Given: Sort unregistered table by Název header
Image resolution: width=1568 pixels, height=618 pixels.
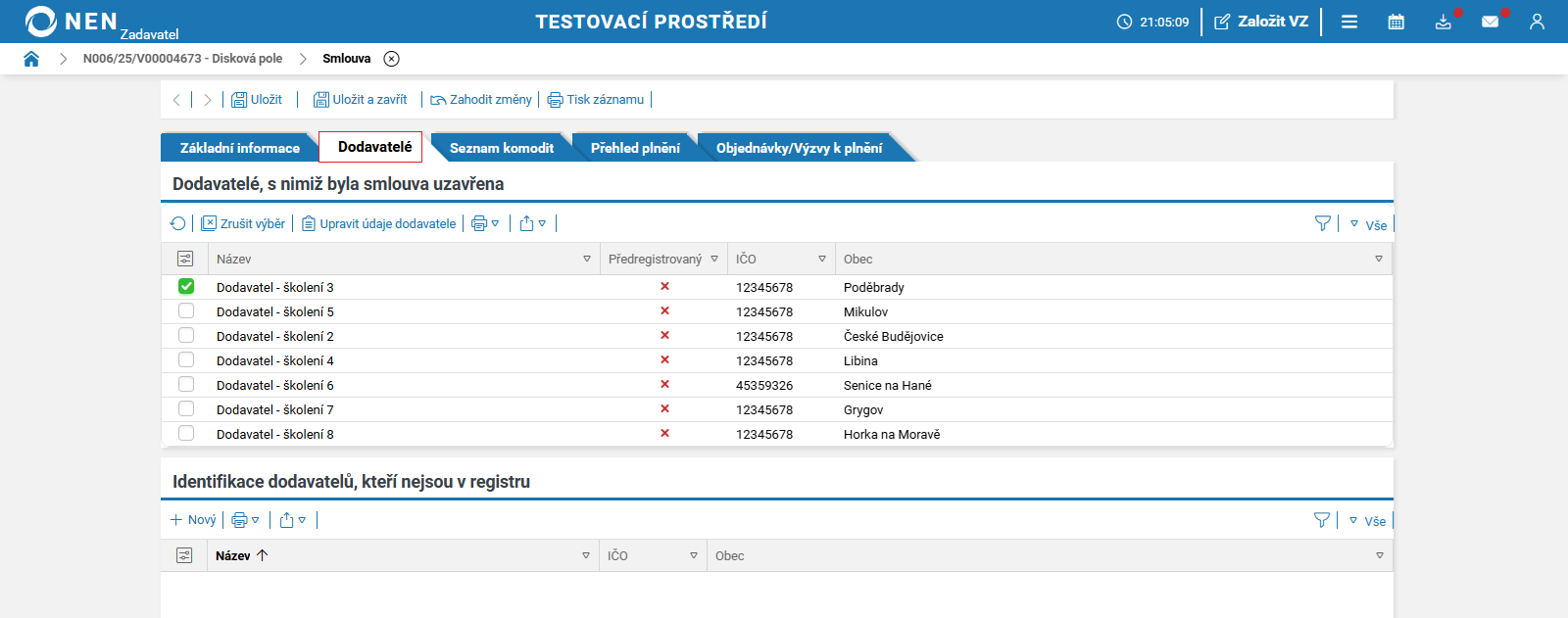Looking at the screenshot, I should [233, 555].
